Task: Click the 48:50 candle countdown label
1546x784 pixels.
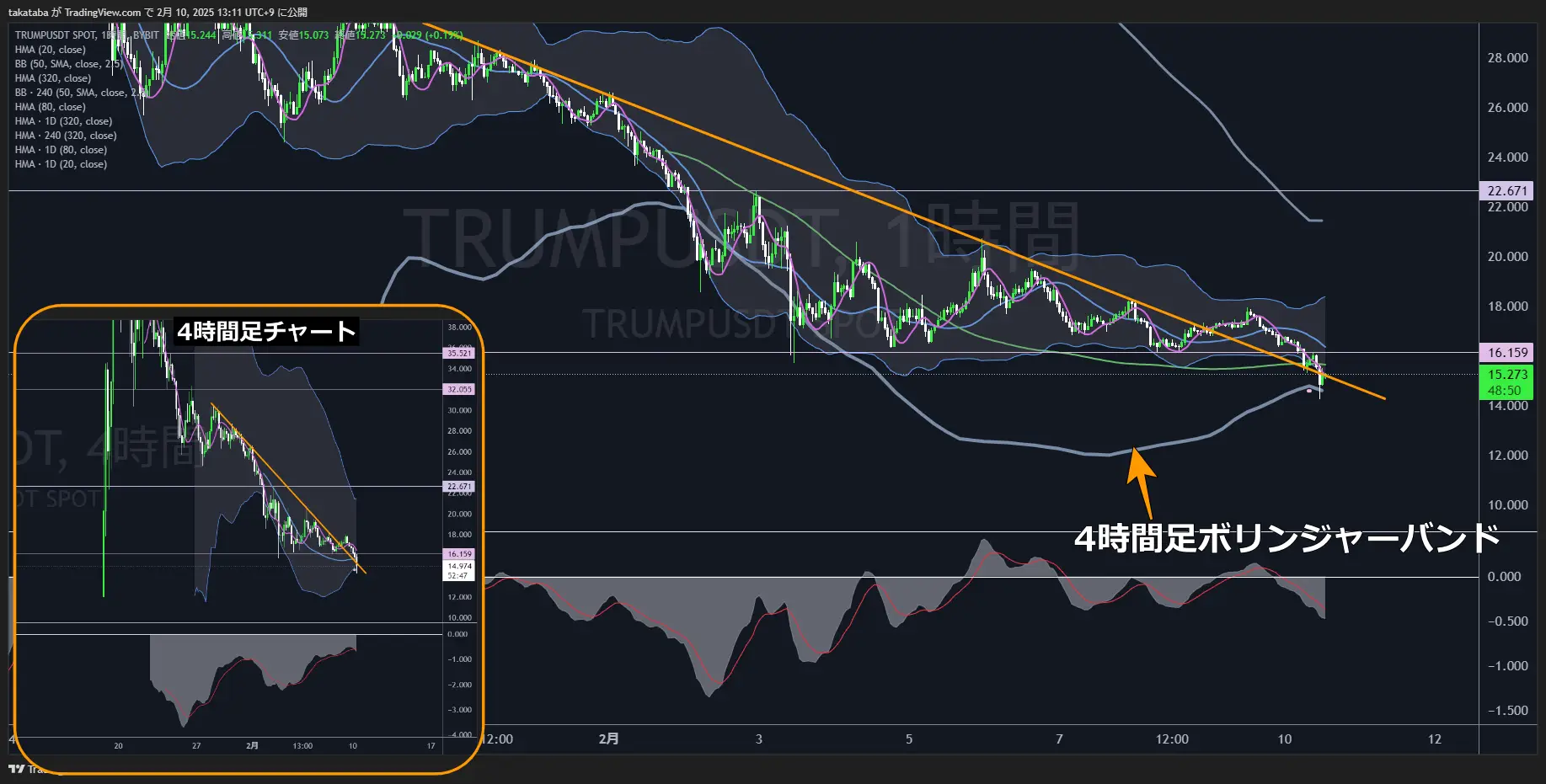Action: pos(1504,391)
